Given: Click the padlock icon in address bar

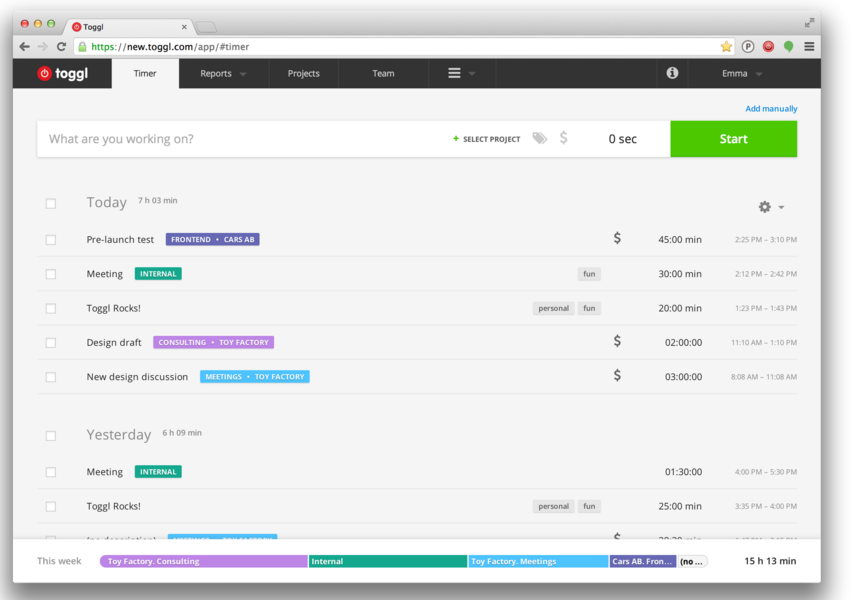Looking at the screenshot, I should tap(82, 47).
